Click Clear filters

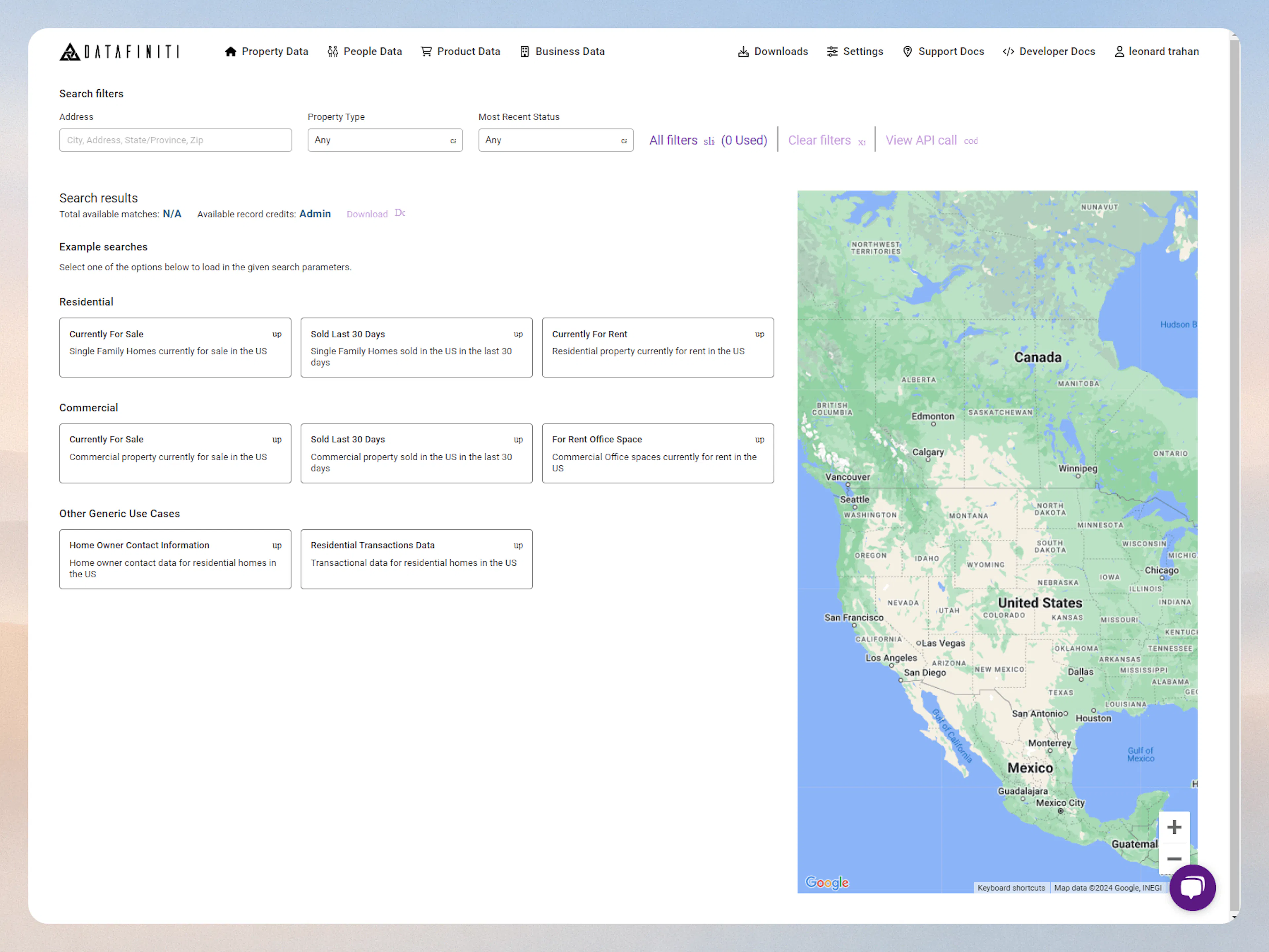[x=820, y=140]
